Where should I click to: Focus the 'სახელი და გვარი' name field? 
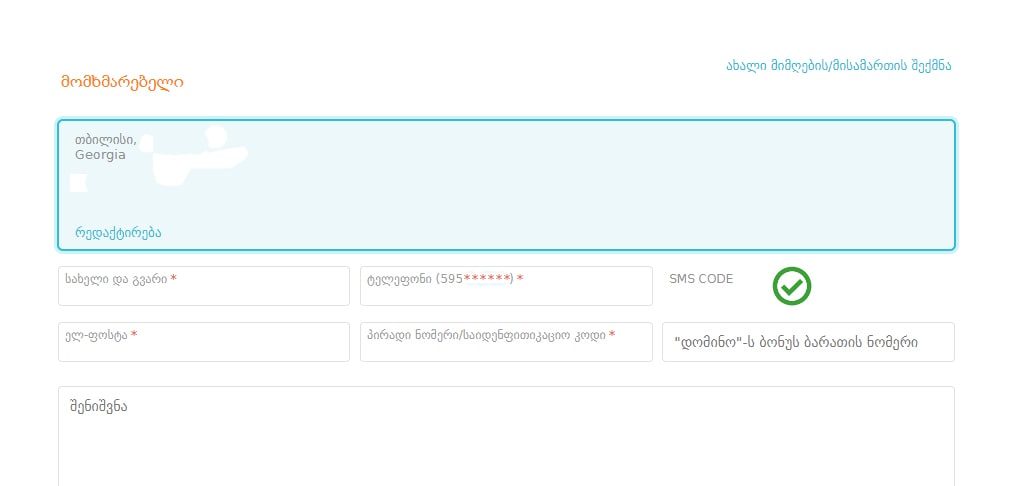point(204,287)
